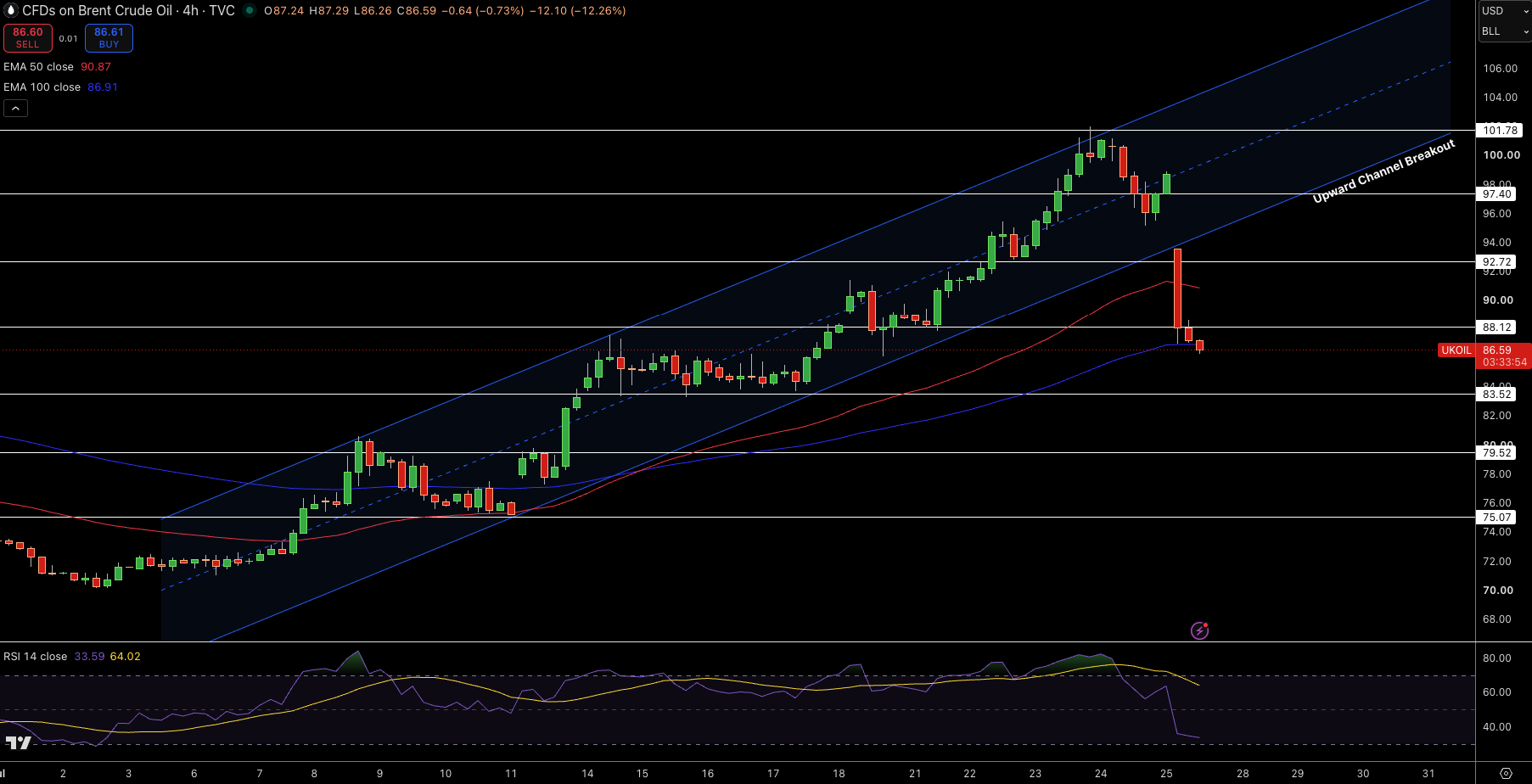Click the TradingView logo watermark icon
The width and height of the screenshot is (1532, 784).
point(18,743)
